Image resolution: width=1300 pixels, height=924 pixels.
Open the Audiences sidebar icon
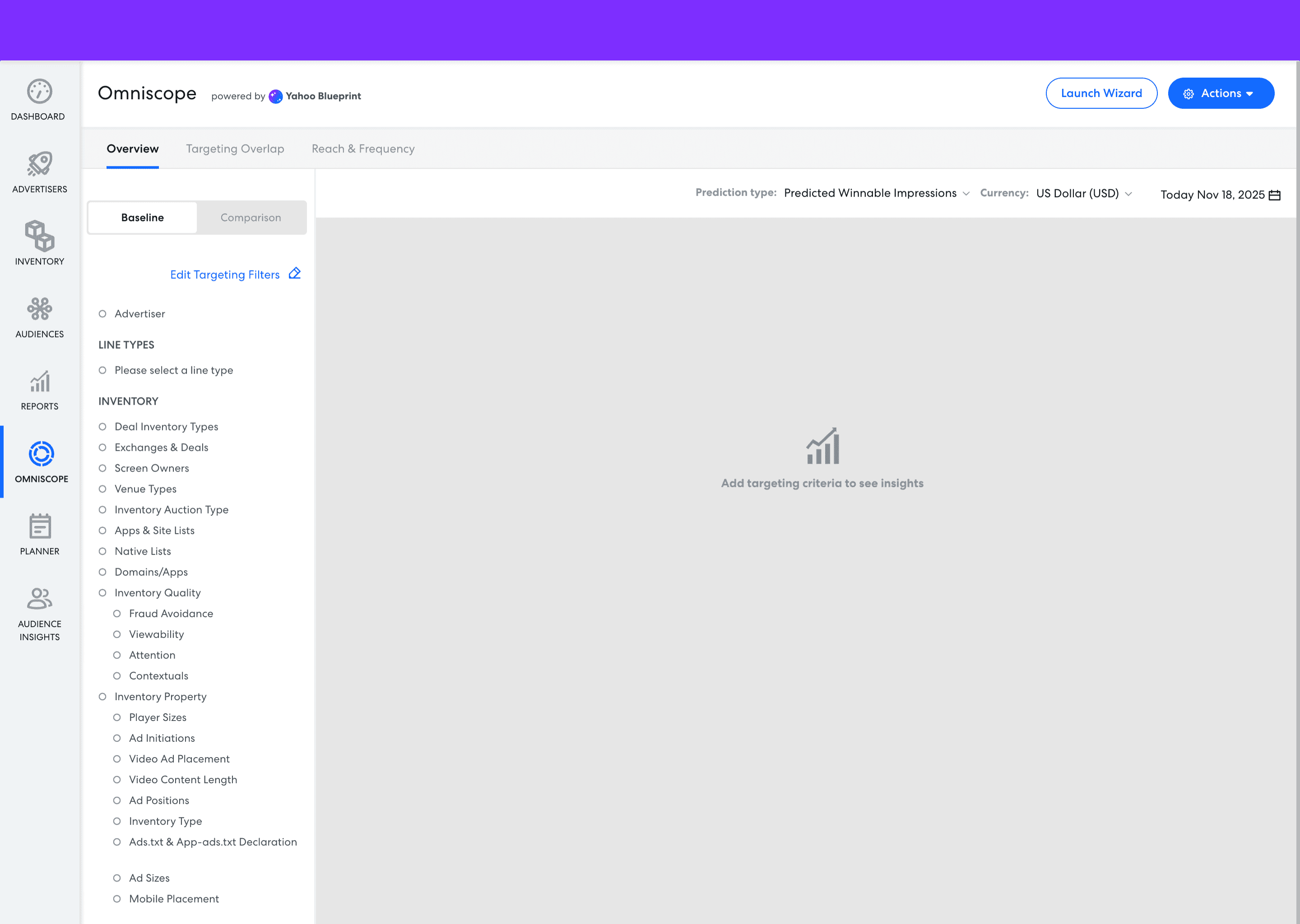pos(39,309)
